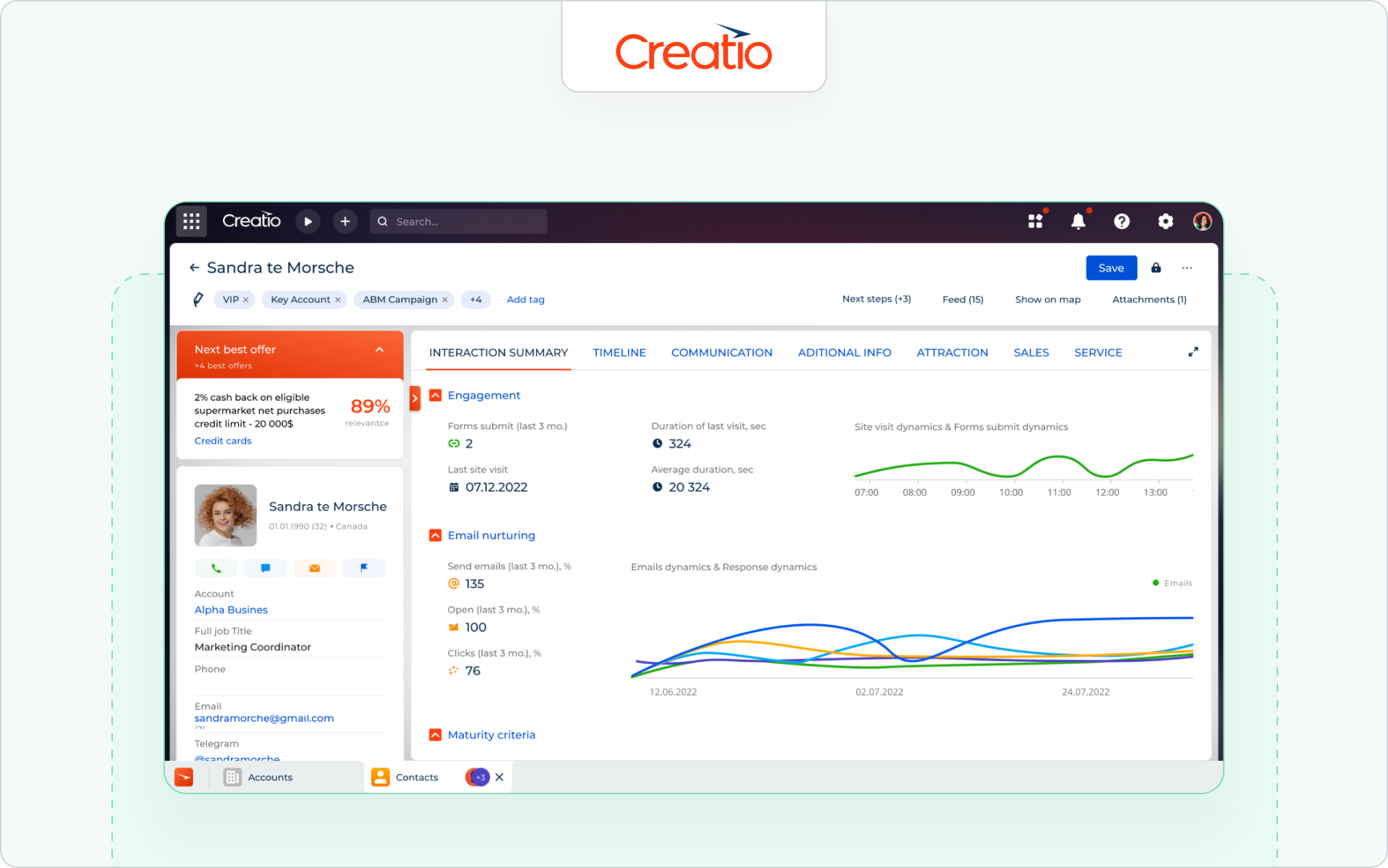Open the dashboards widget icon in top bar
Image resolution: width=1388 pixels, height=868 pixels.
[1036, 221]
